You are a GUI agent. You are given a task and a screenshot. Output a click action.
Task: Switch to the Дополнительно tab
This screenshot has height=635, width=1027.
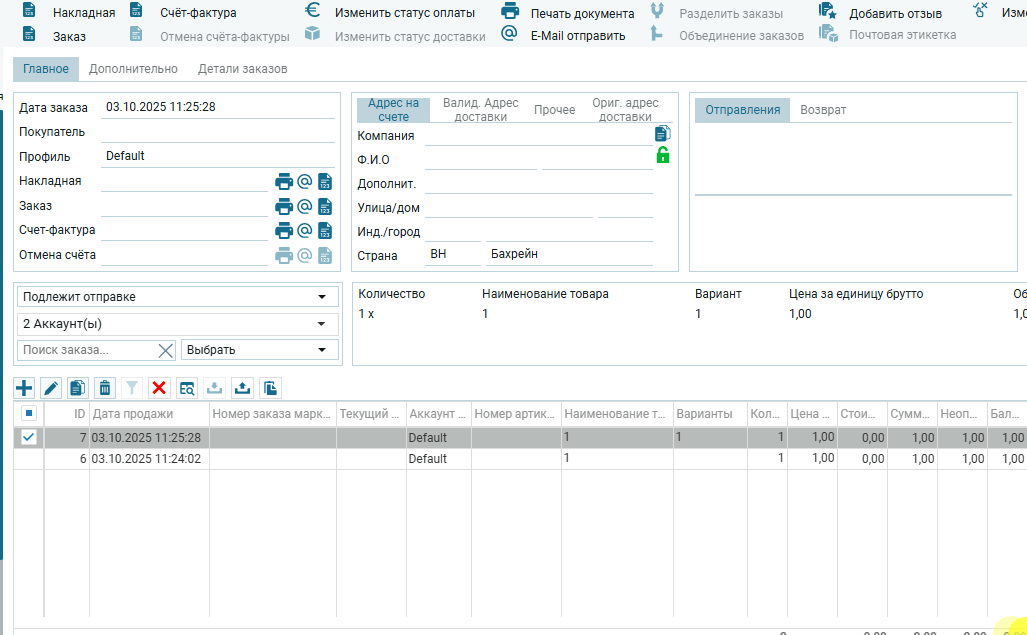pyautogui.click(x=133, y=69)
